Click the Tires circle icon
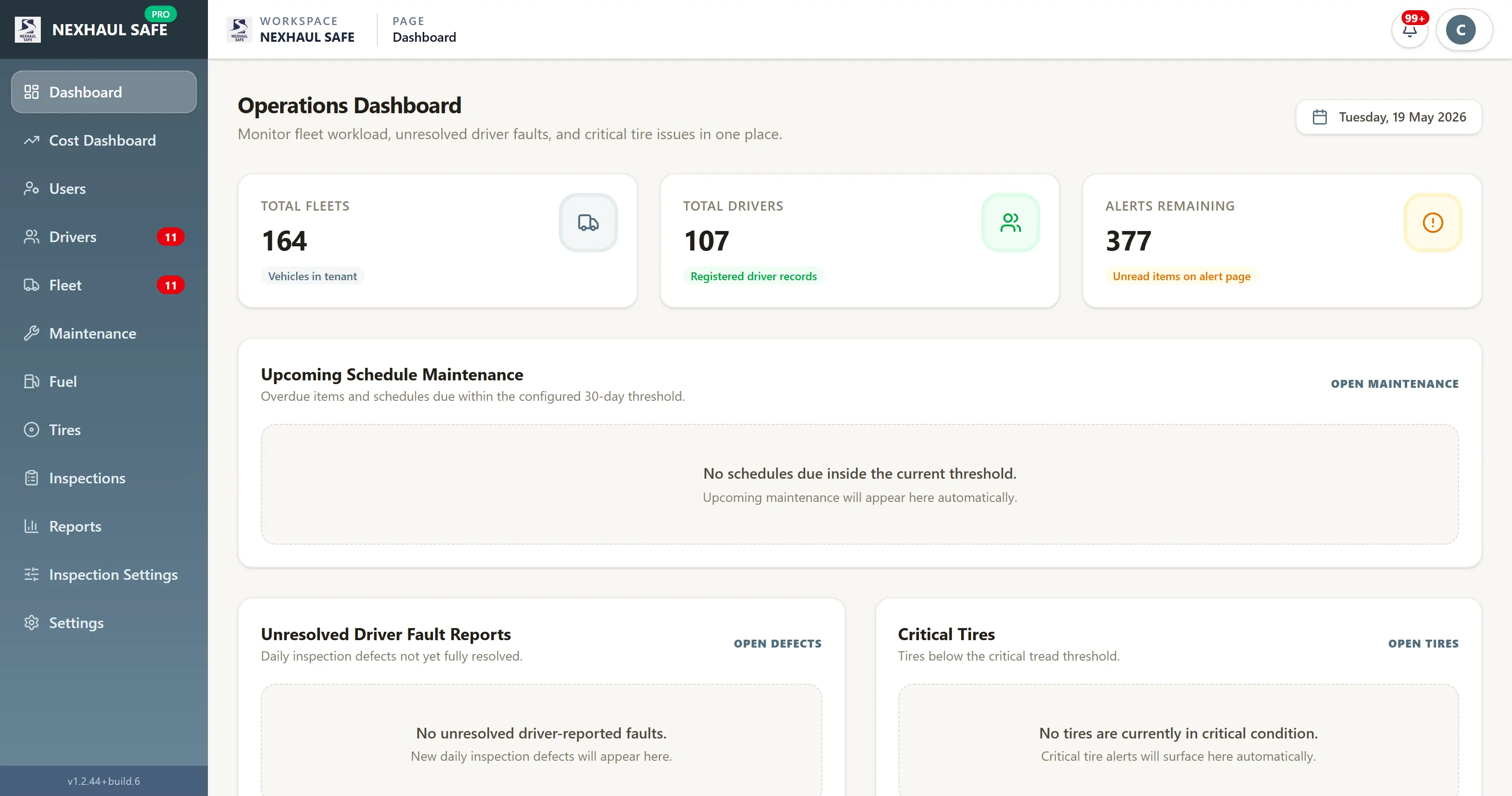1512x796 pixels. tap(31, 430)
